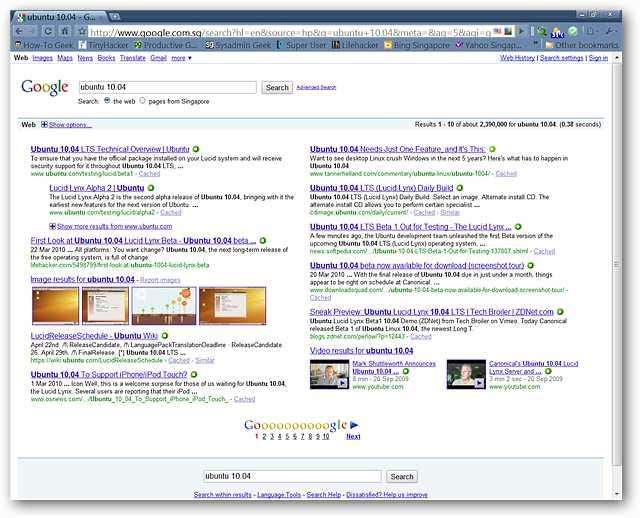640x518 pixels.
Task: Select the "ubuntu 10.04 - G..." browser tab
Action: click(x=59, y=17)
